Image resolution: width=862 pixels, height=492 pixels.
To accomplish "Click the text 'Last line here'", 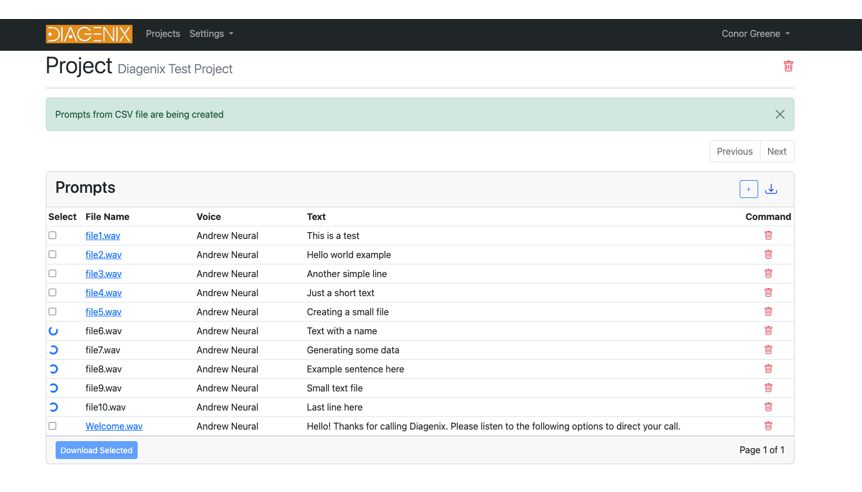I will (334, 407).
